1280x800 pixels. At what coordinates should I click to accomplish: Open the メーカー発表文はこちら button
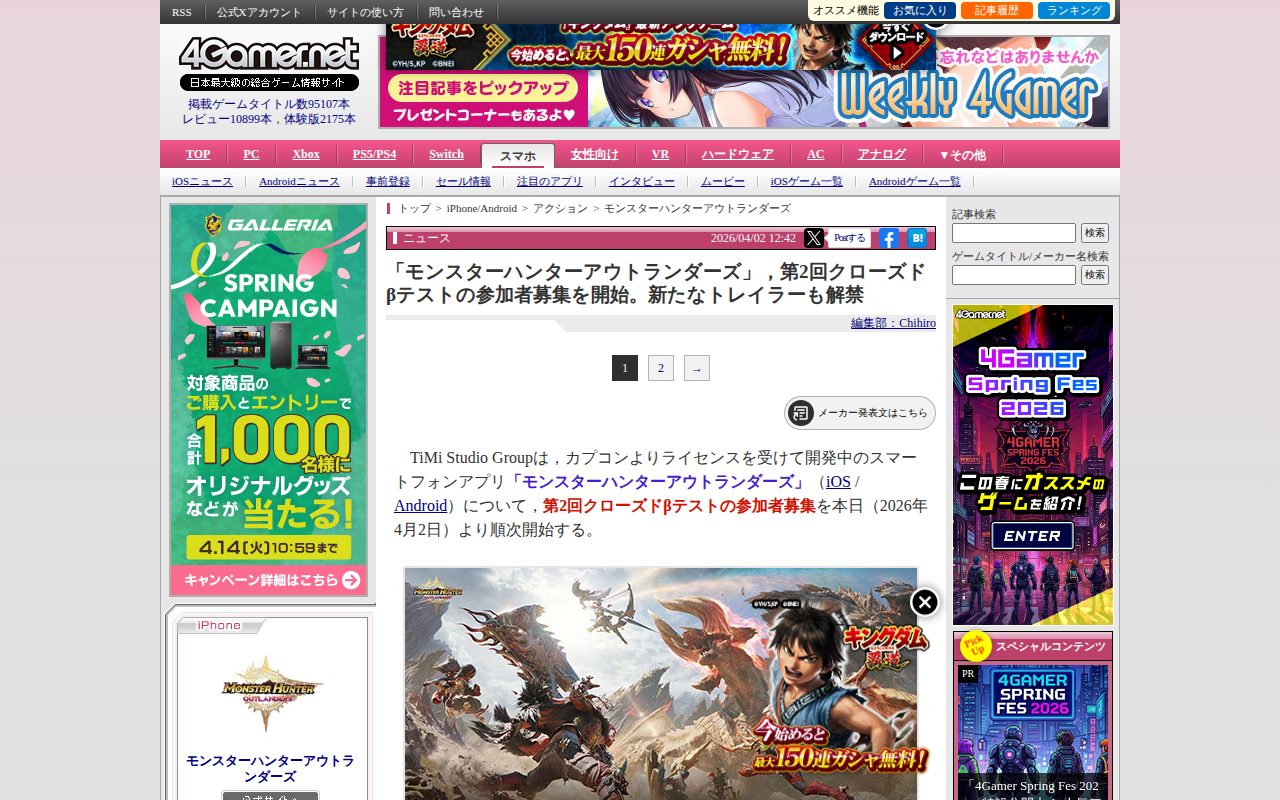[x=860, y=413]
